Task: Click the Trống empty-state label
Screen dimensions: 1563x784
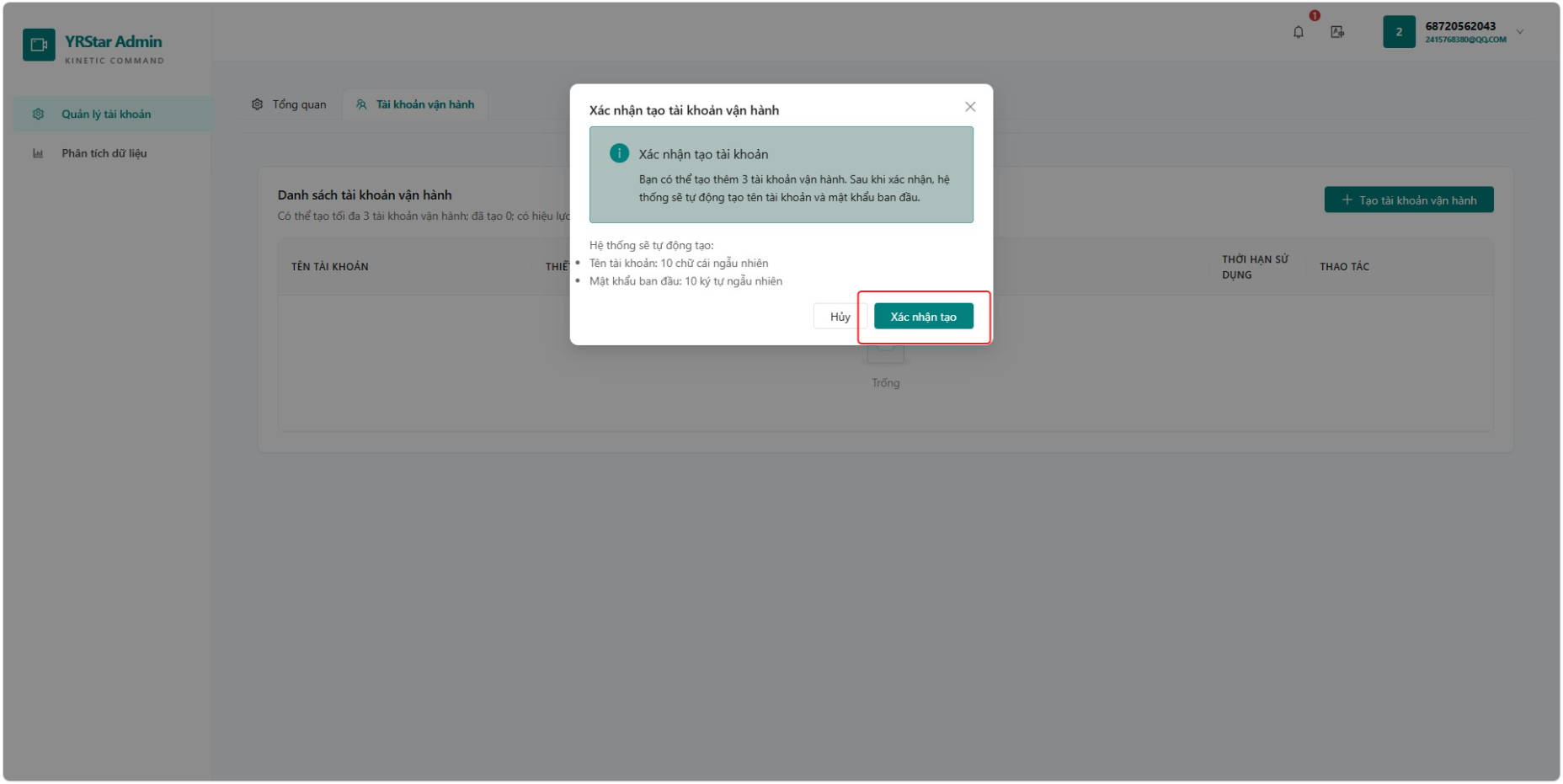Action: pyautogui.click(x=886, y=383)
